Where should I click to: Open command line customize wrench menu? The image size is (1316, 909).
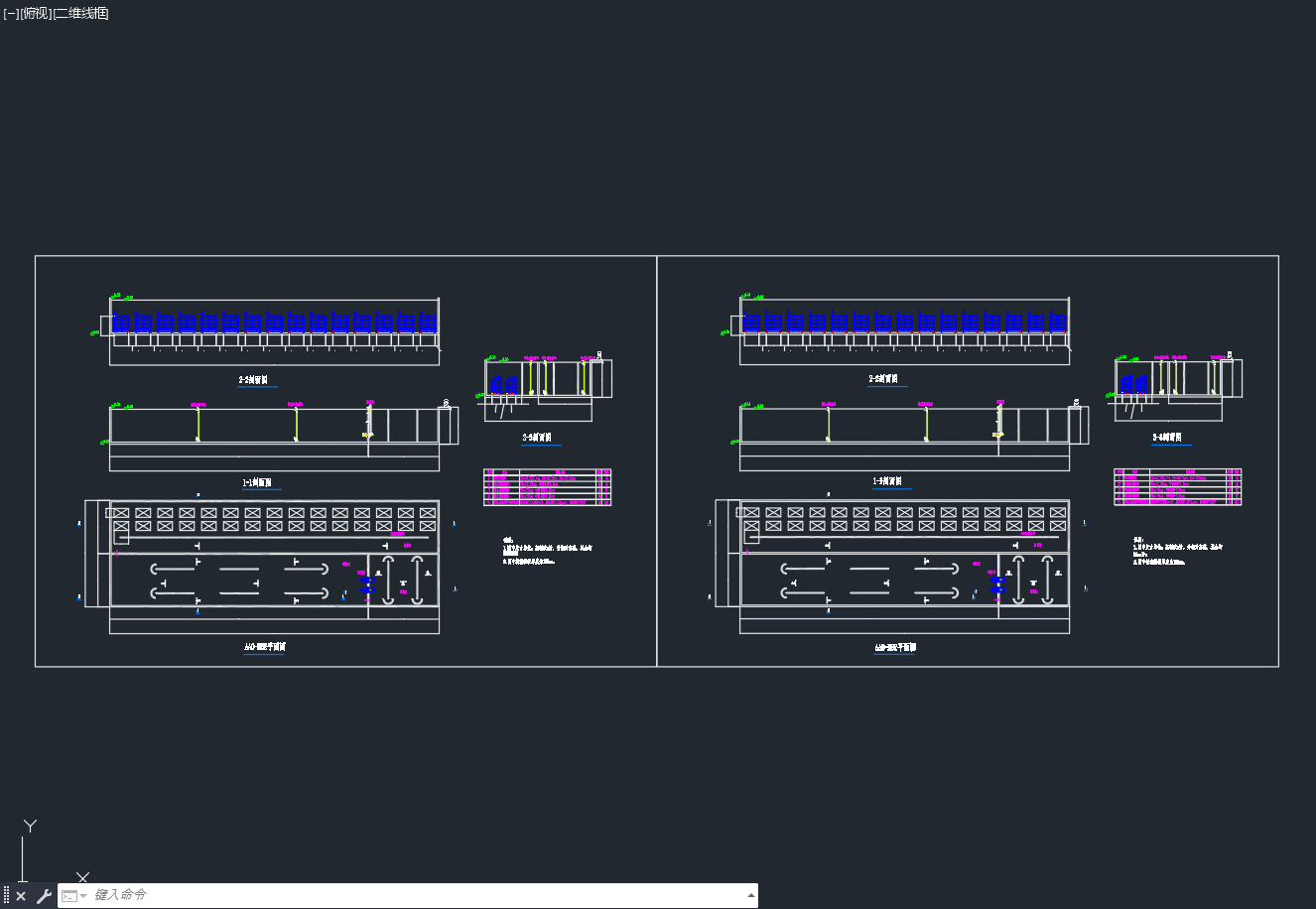(44, 896)
